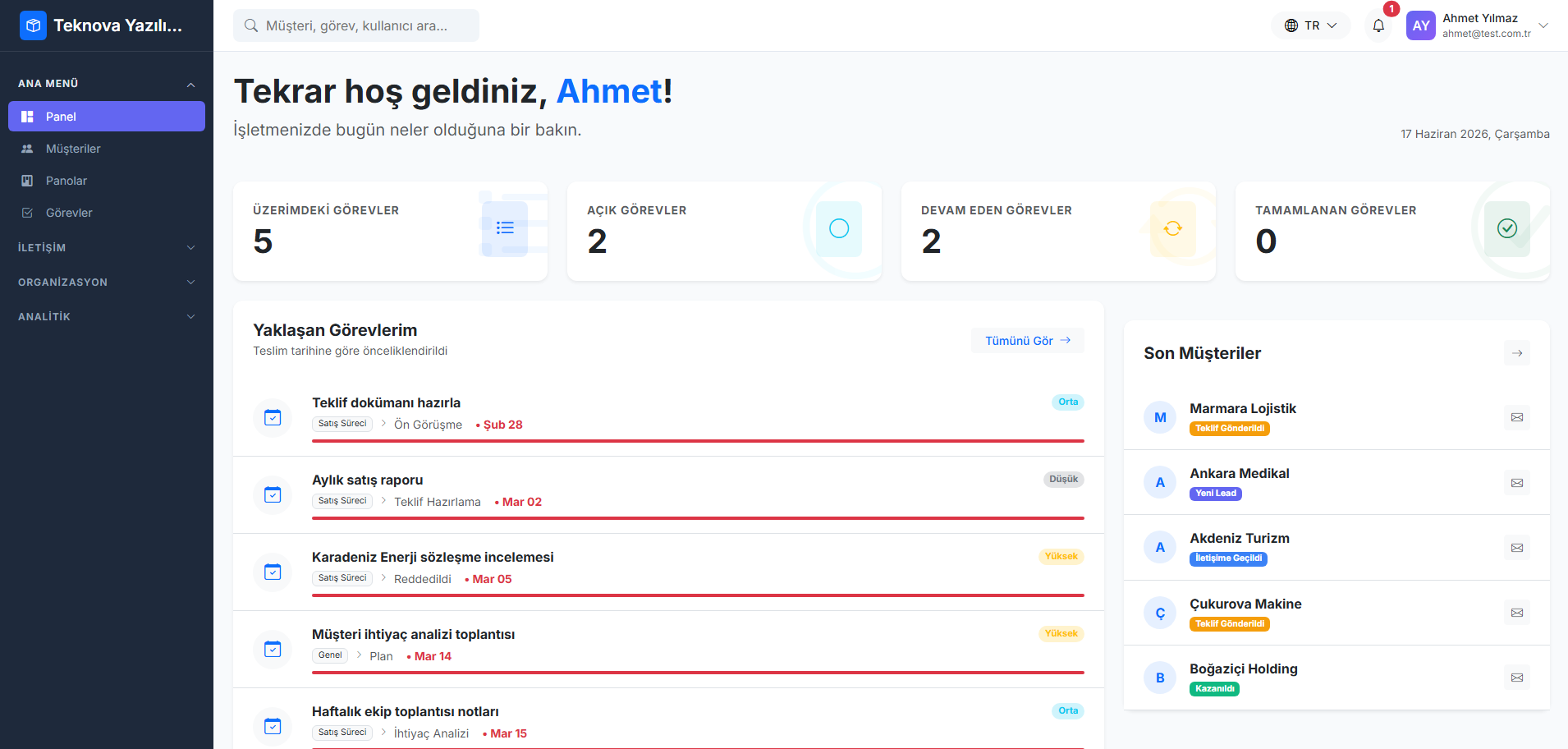This screenshot has width=1568, height=749.
Task: Click the Devam Eden Görevler refresh icon
Action: [1173, 228]
